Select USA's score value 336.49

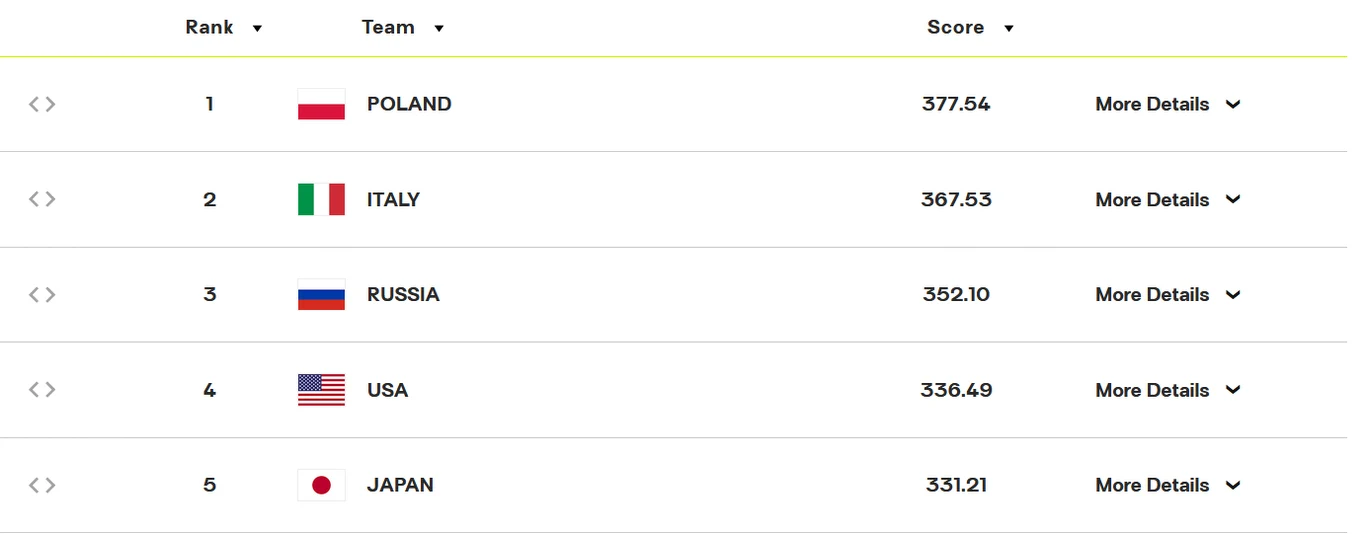[956, 390]
